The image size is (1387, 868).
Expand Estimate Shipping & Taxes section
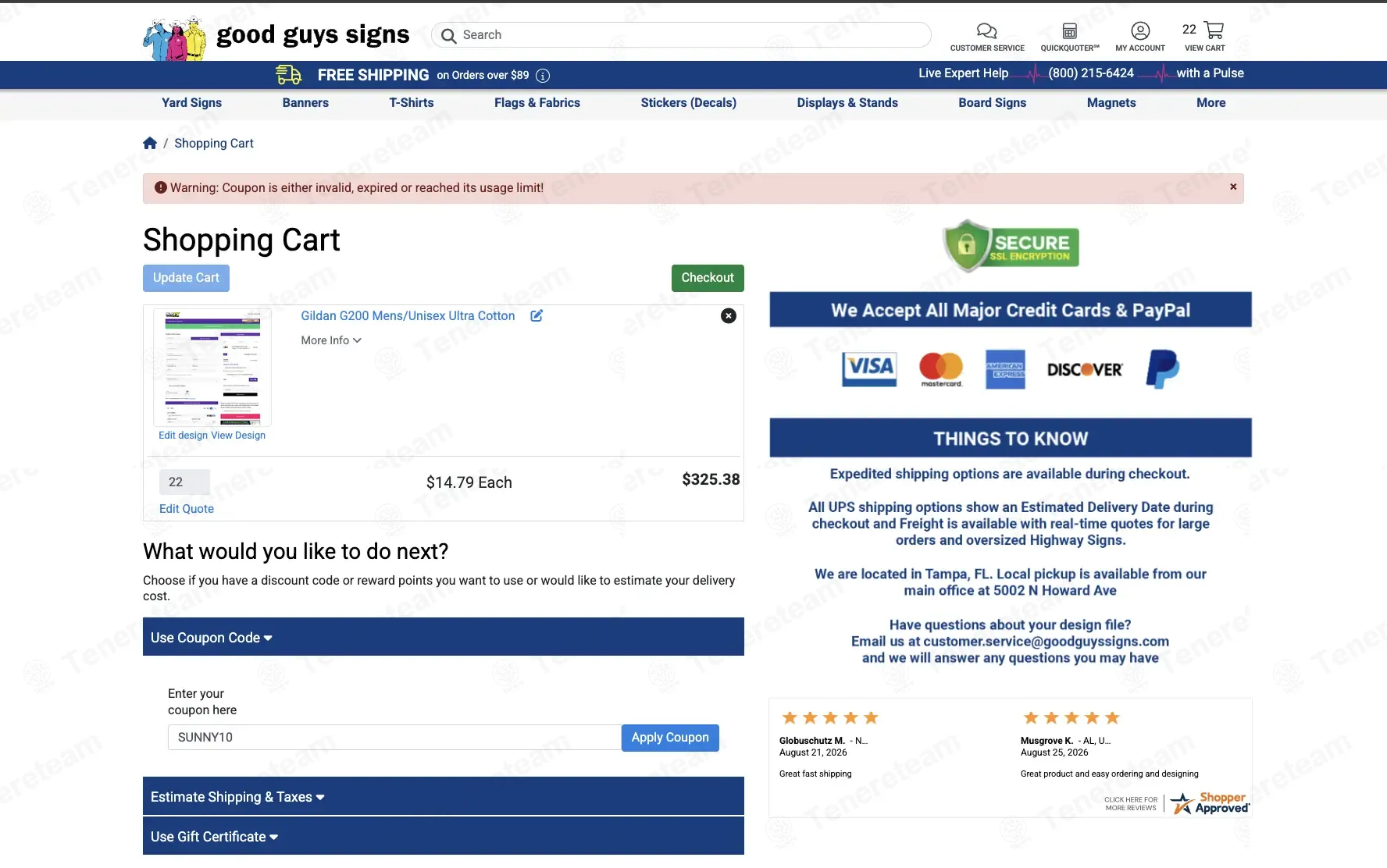[x=444, y=796]
